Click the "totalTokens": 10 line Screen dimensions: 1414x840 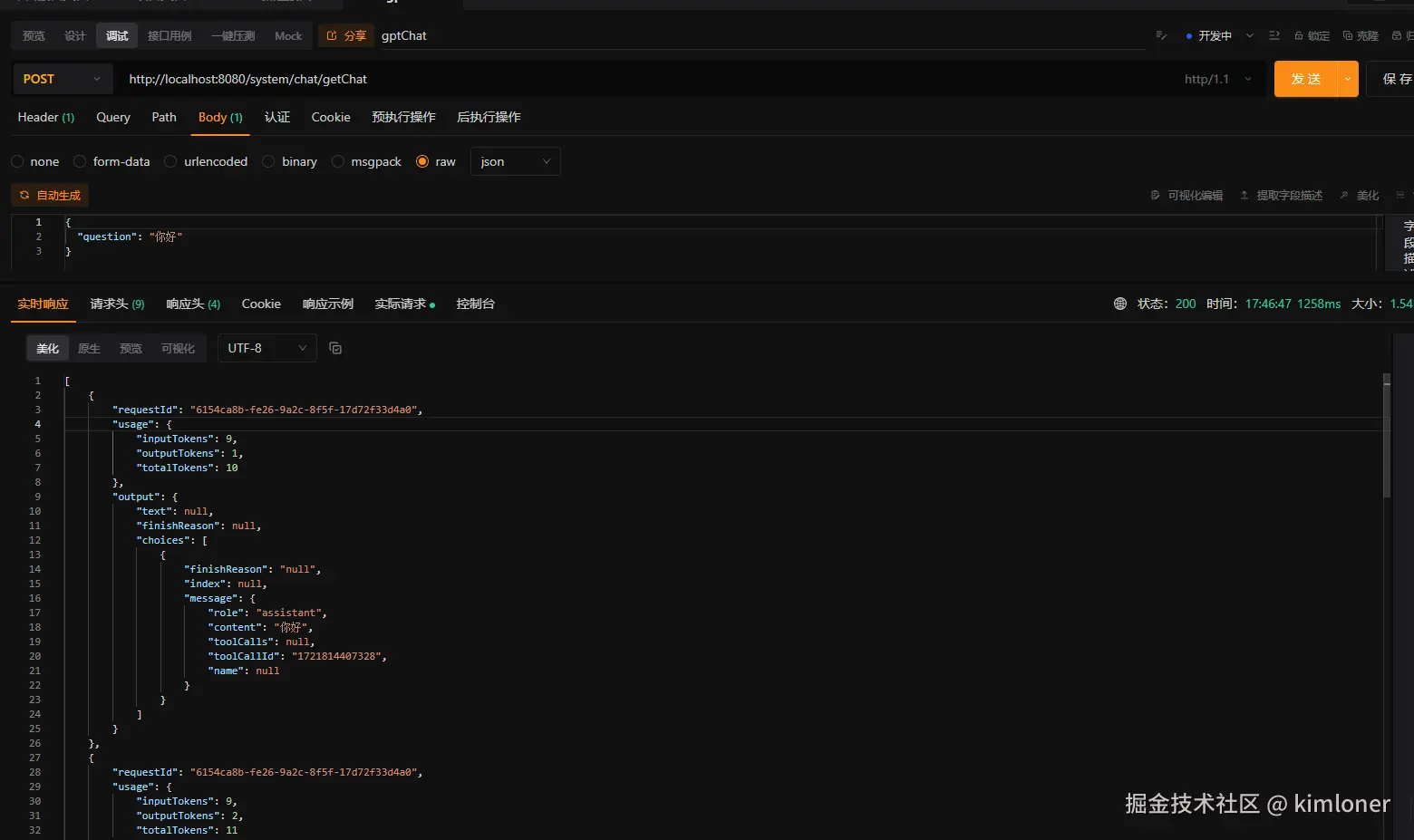(x=187, y=468)
